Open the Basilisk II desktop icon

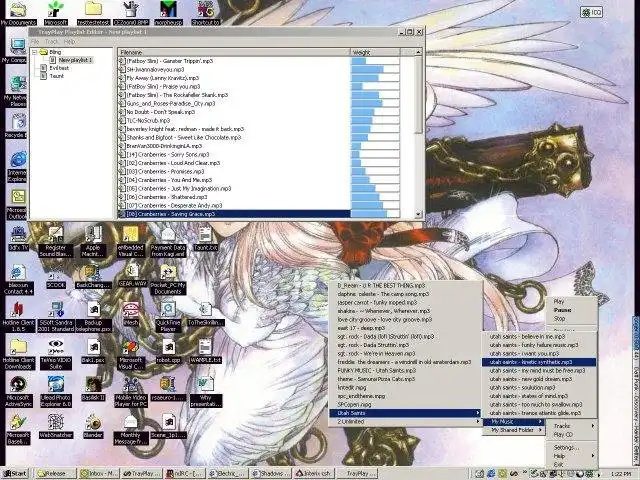coord(93,389)
